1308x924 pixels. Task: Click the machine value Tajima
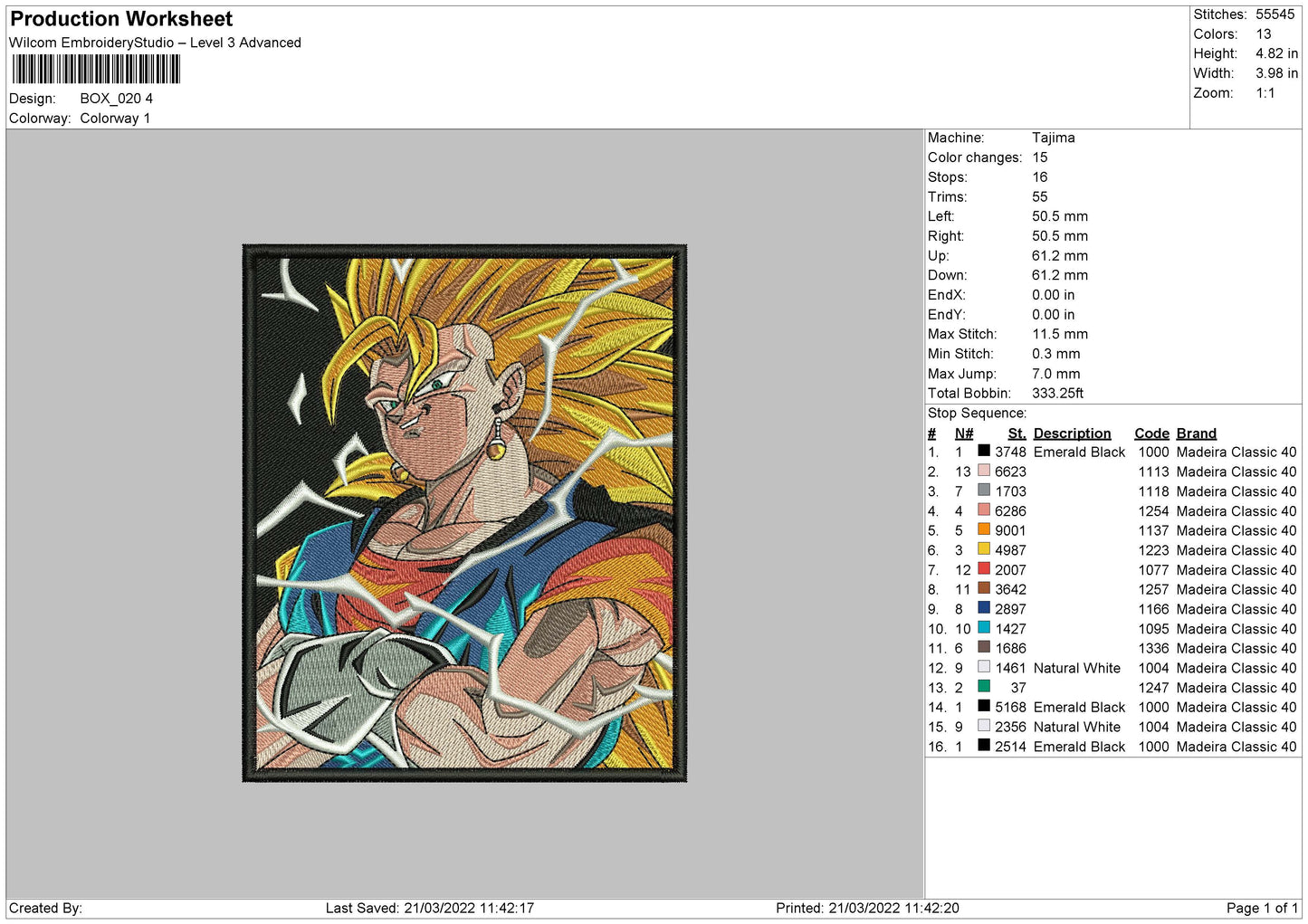tap(1054, 138)
